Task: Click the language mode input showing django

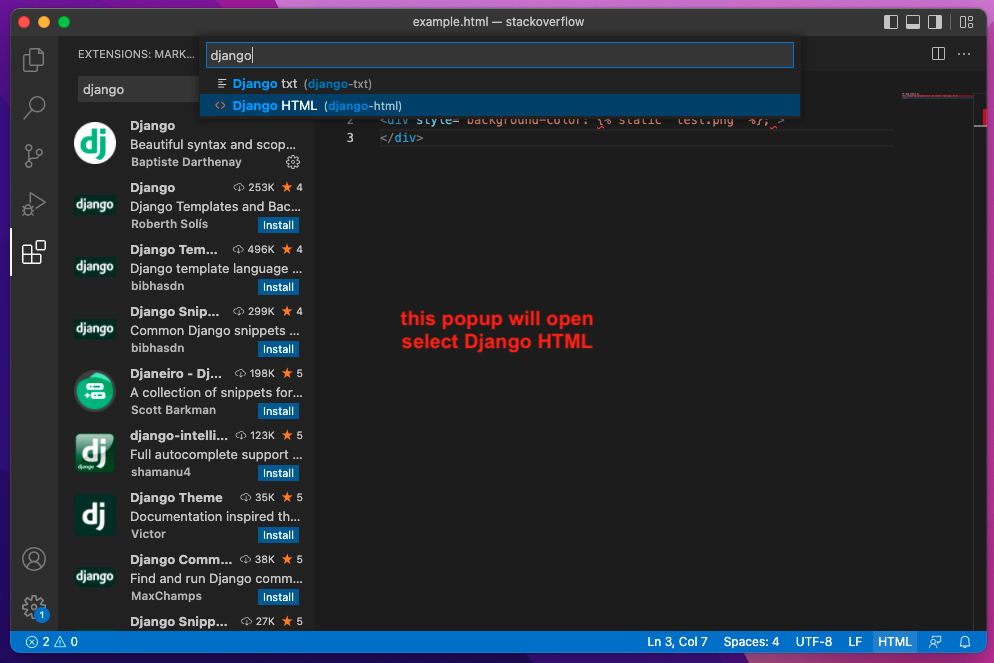Action: (500, 55)
